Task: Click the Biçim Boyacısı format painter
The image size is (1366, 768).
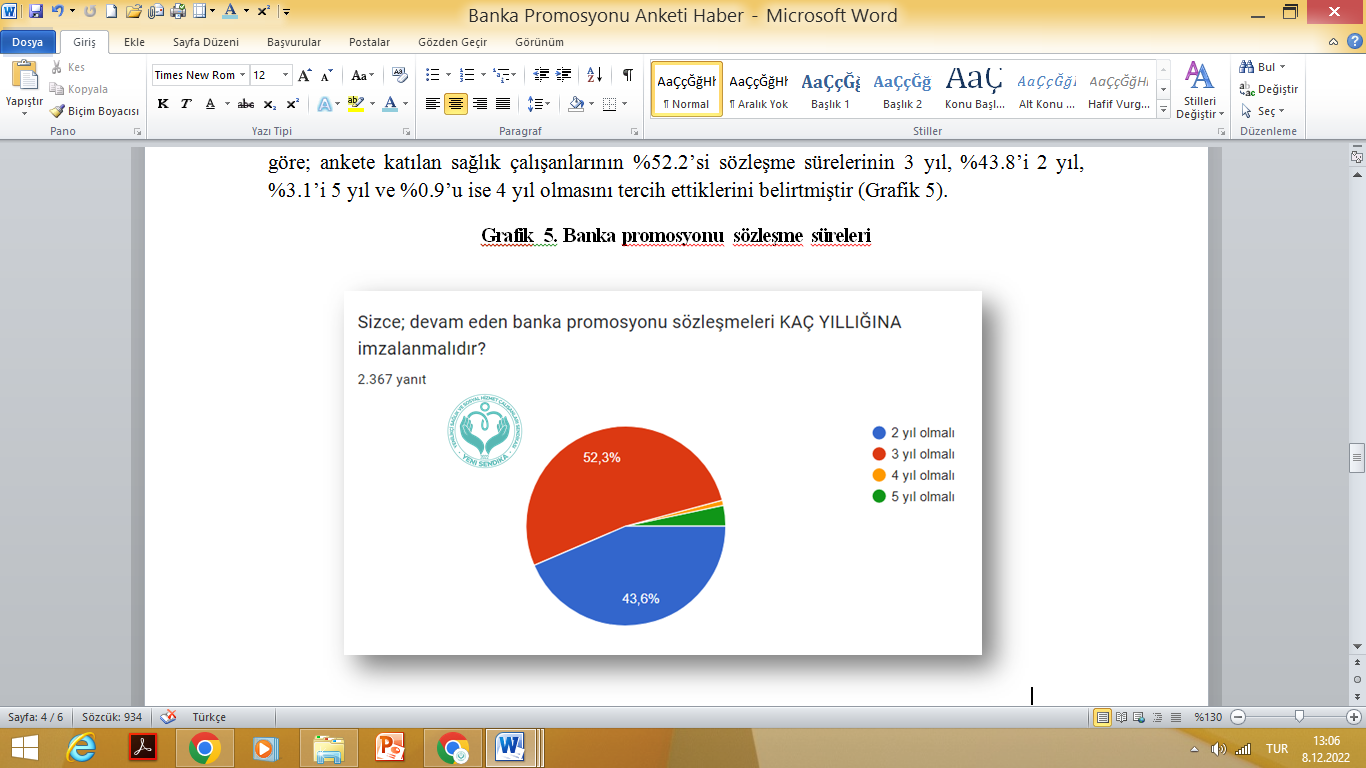Action: [x=95, y=111]
